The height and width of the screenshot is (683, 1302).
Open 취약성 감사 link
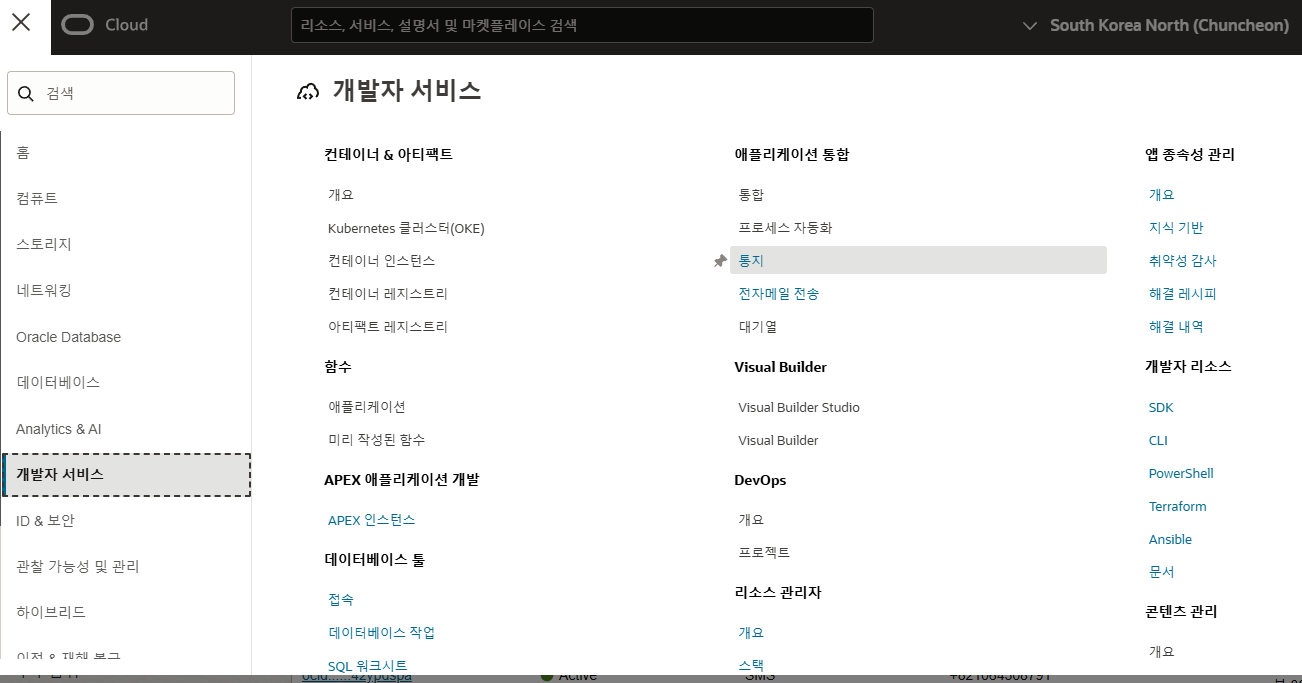point(1183,261)
